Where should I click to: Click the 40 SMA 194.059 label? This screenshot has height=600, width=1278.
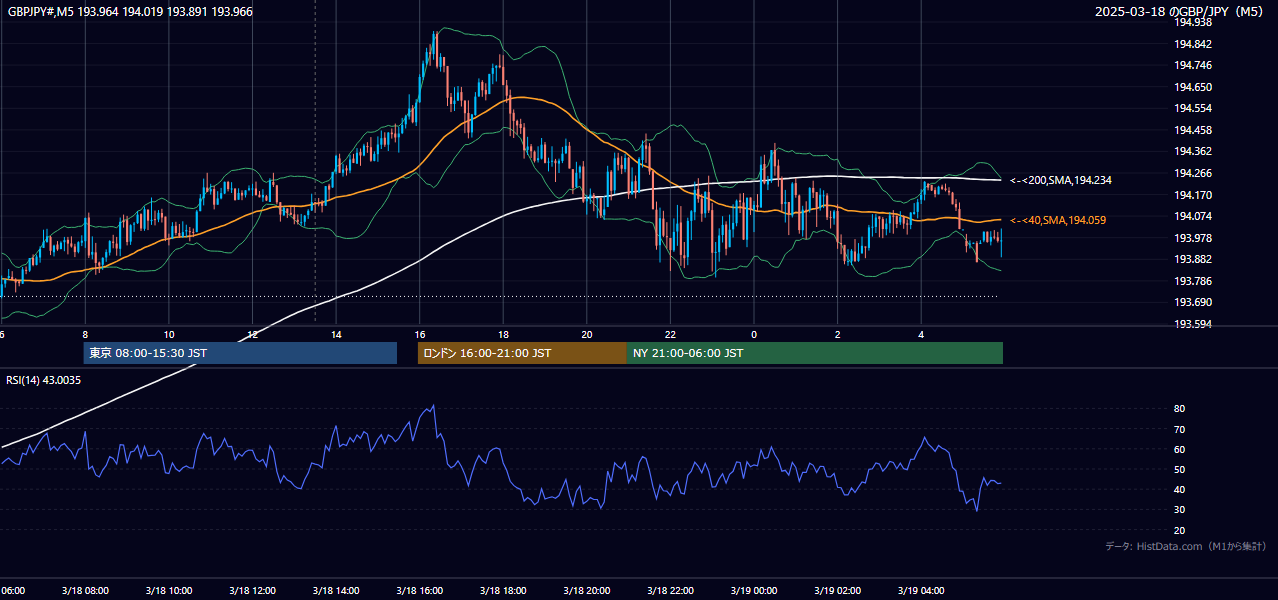1058,220
